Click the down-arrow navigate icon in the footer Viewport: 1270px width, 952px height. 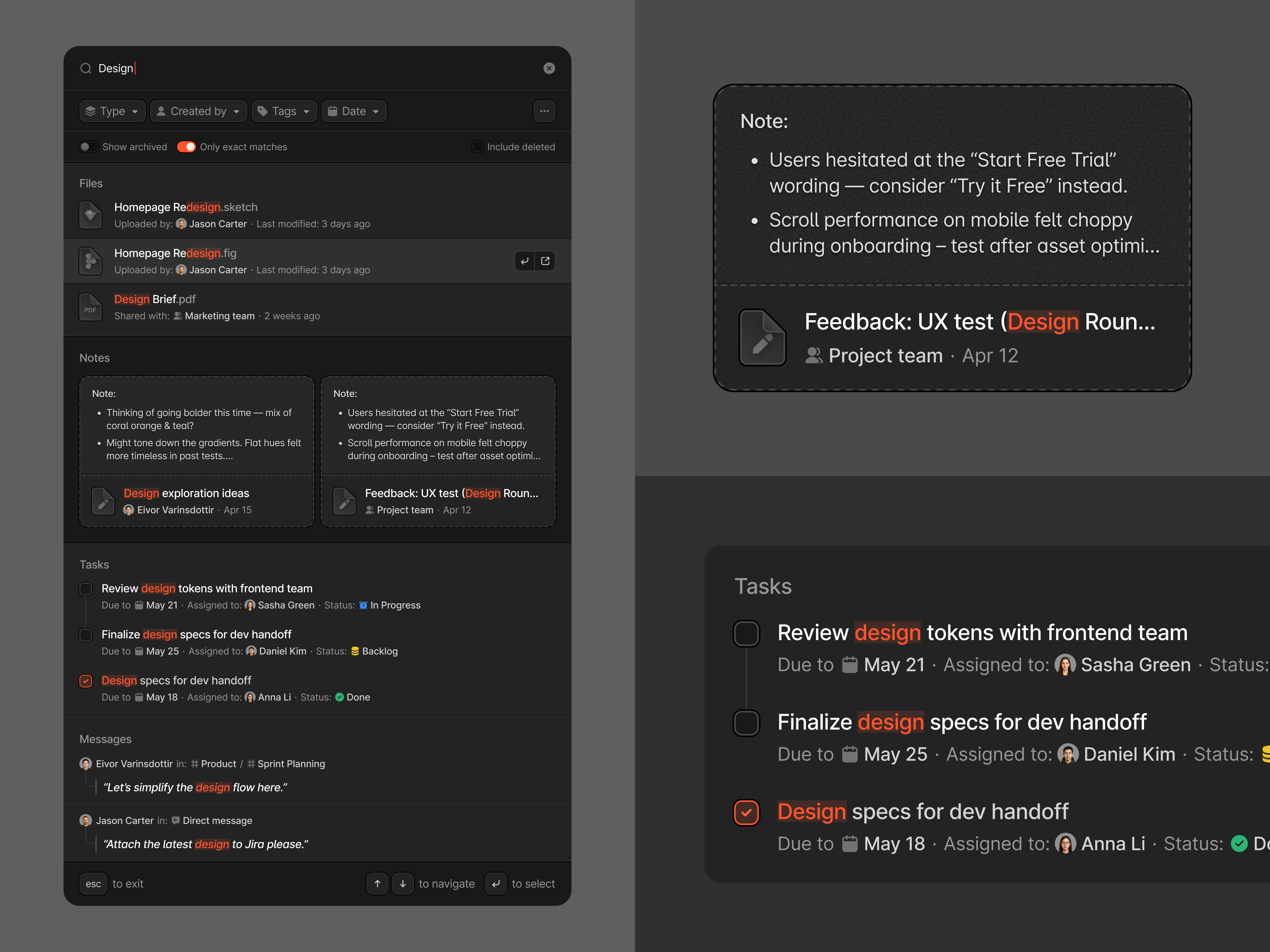tap(403, 884)
